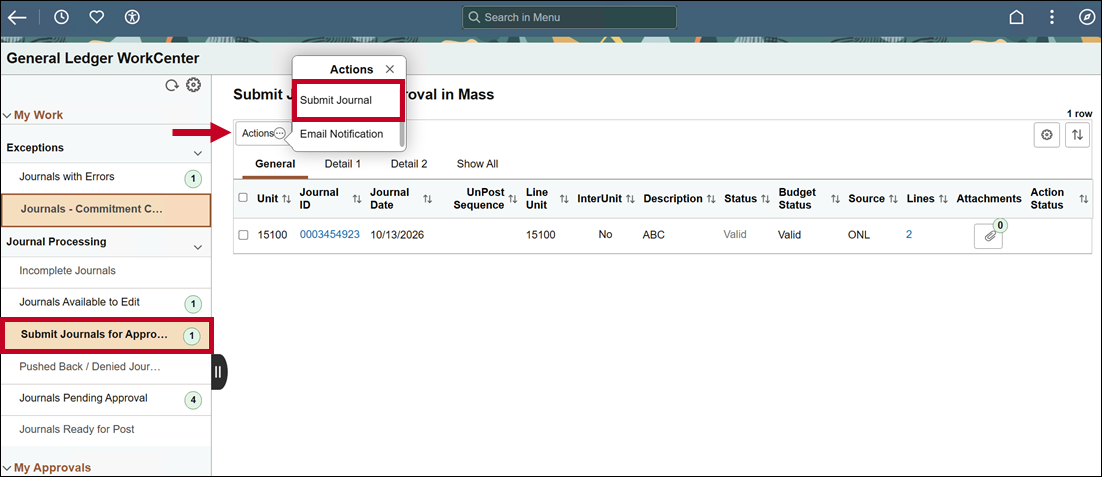Refresh the WorkCenter panel
Screen dimensions: 1102x477
[171, 86]
